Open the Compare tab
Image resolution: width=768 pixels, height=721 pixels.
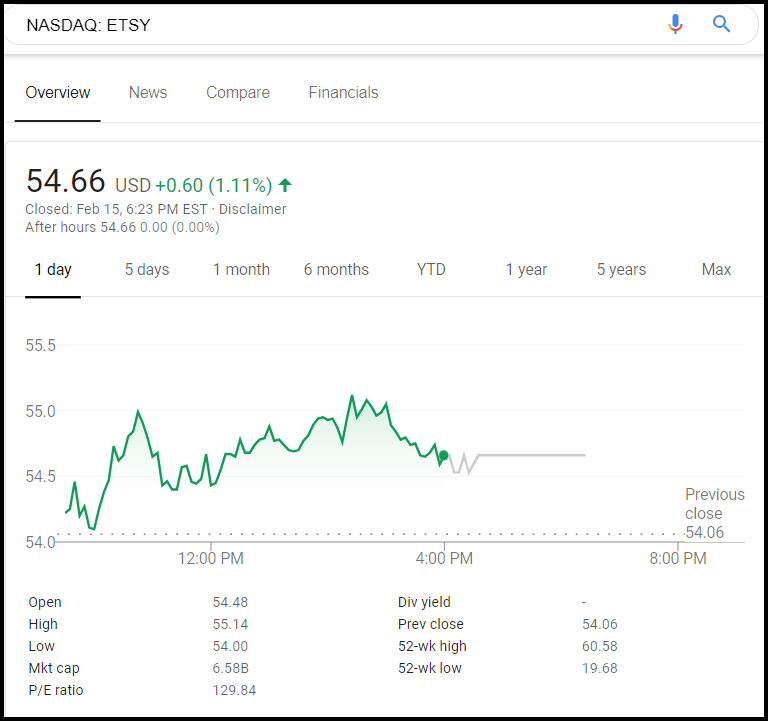point(238,93)
